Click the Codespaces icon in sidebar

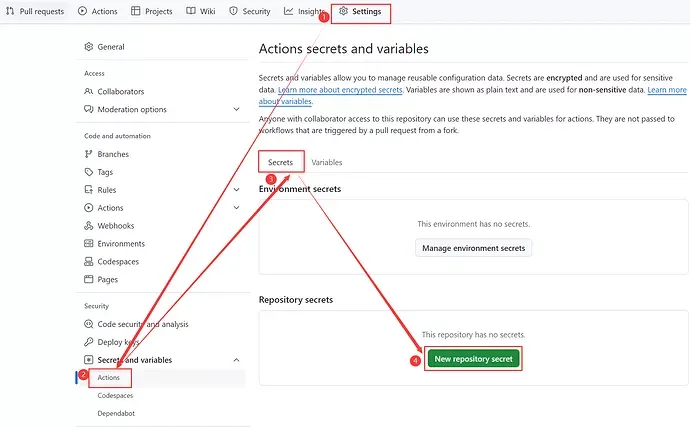click(x=89, y=262)
